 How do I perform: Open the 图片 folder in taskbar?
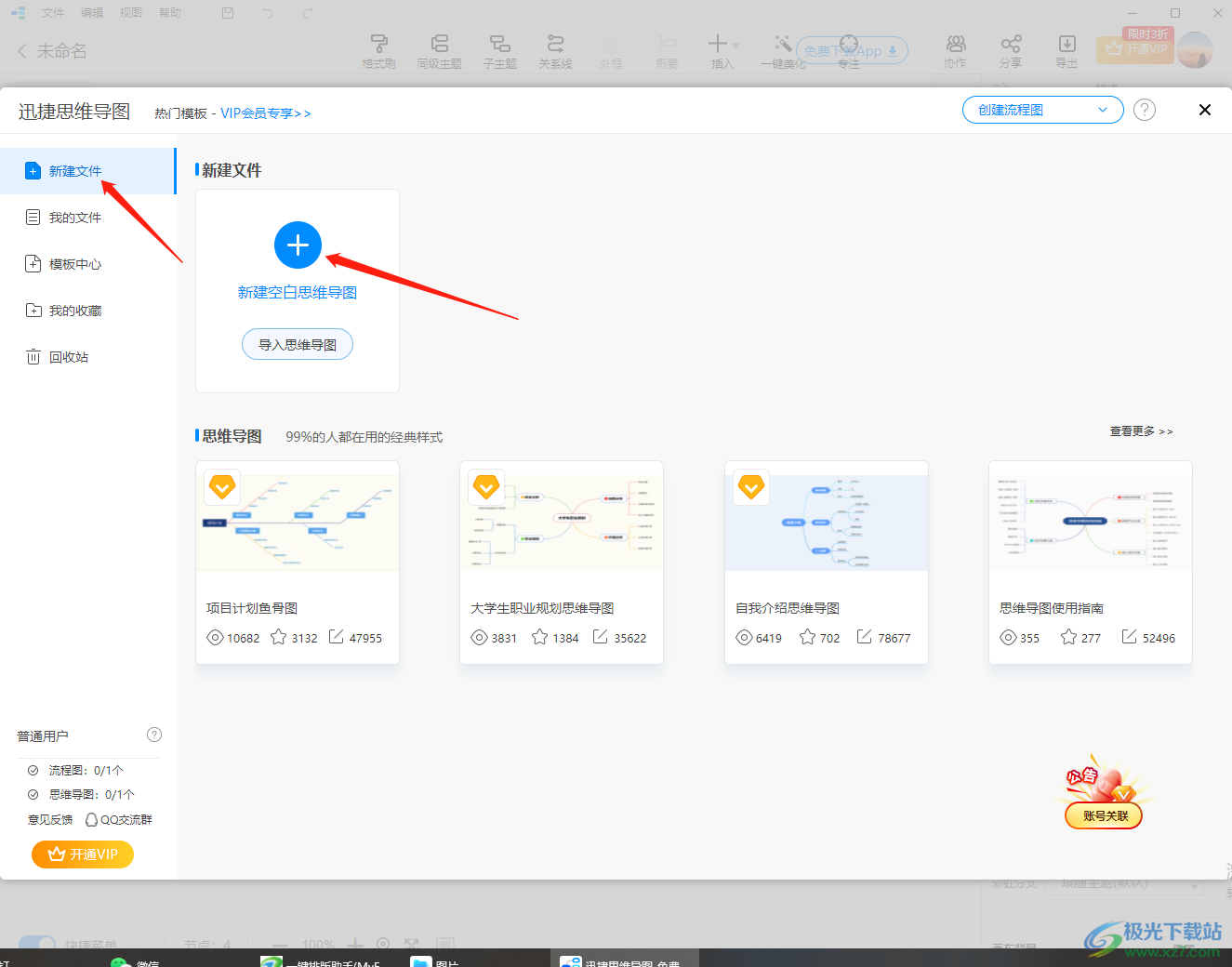point(435,960)
